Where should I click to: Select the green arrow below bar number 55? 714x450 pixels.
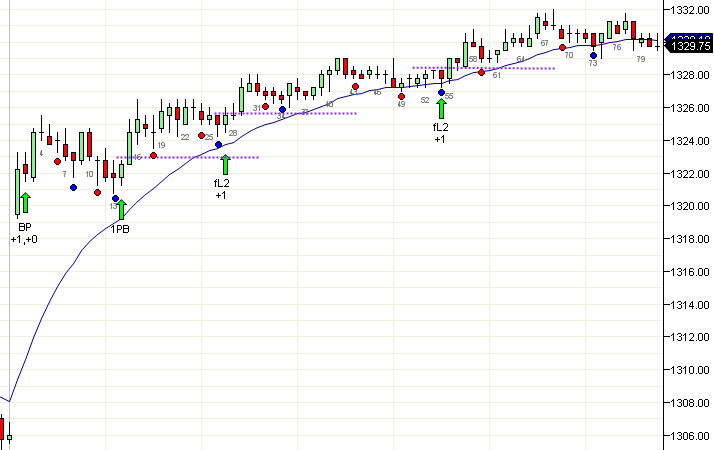pos(441,109)
